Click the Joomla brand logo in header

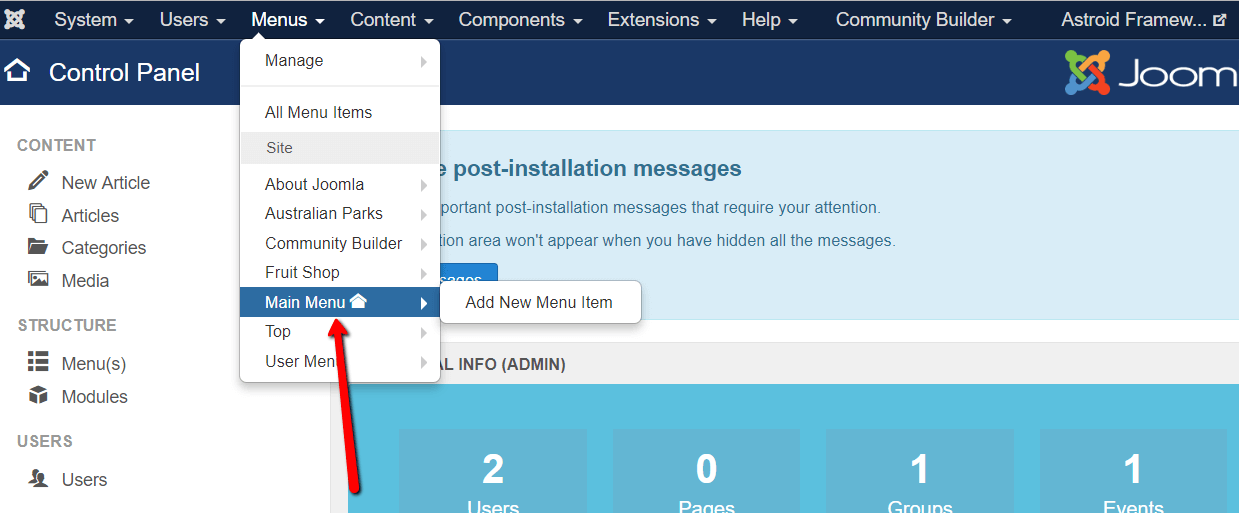(x=1150, y=73)
